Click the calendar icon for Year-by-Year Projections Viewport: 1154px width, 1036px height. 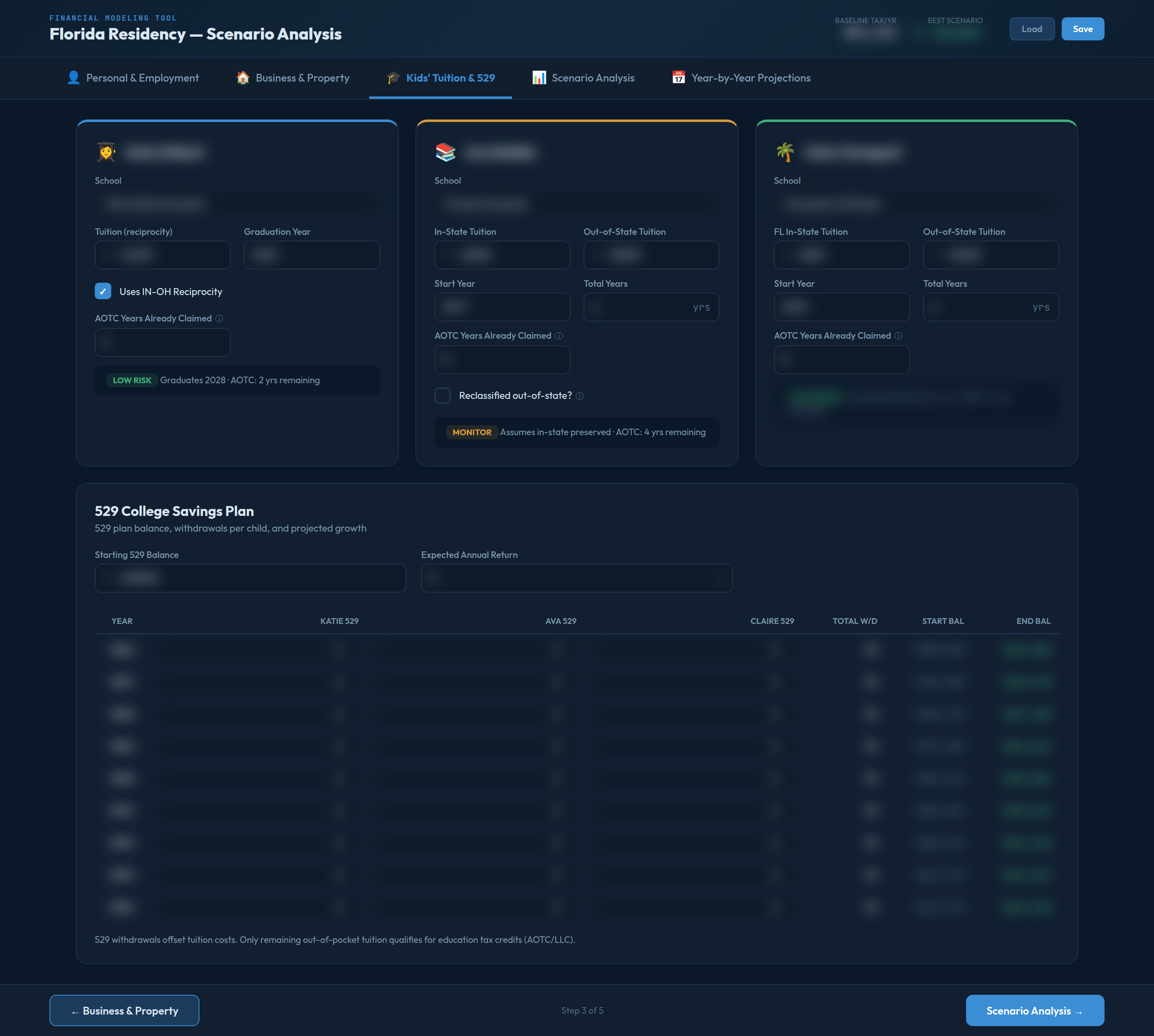(x=678, y=78)
